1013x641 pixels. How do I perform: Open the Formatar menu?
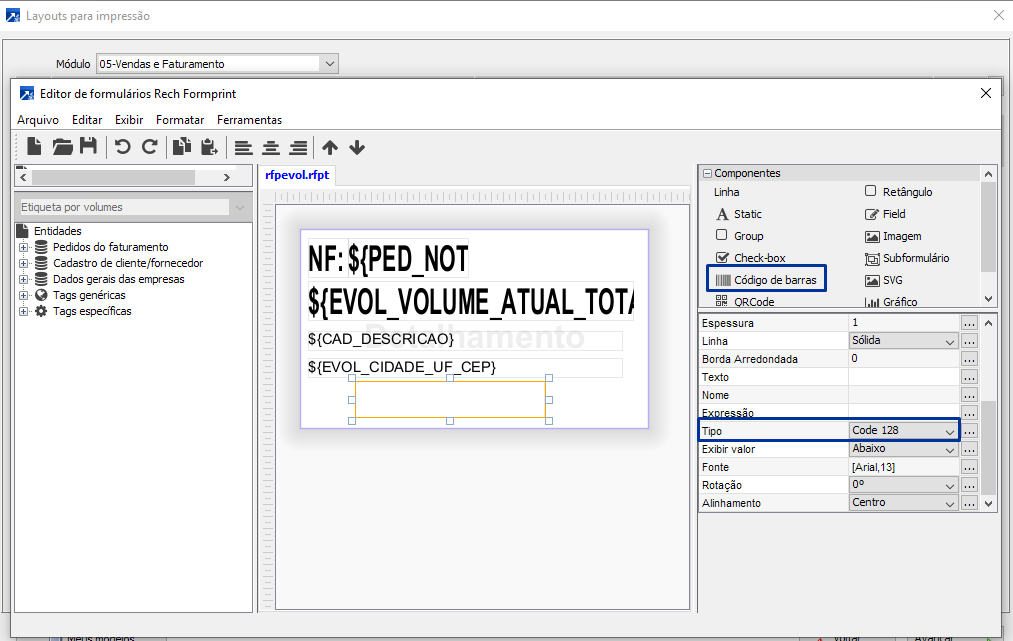tap(180, 120)
